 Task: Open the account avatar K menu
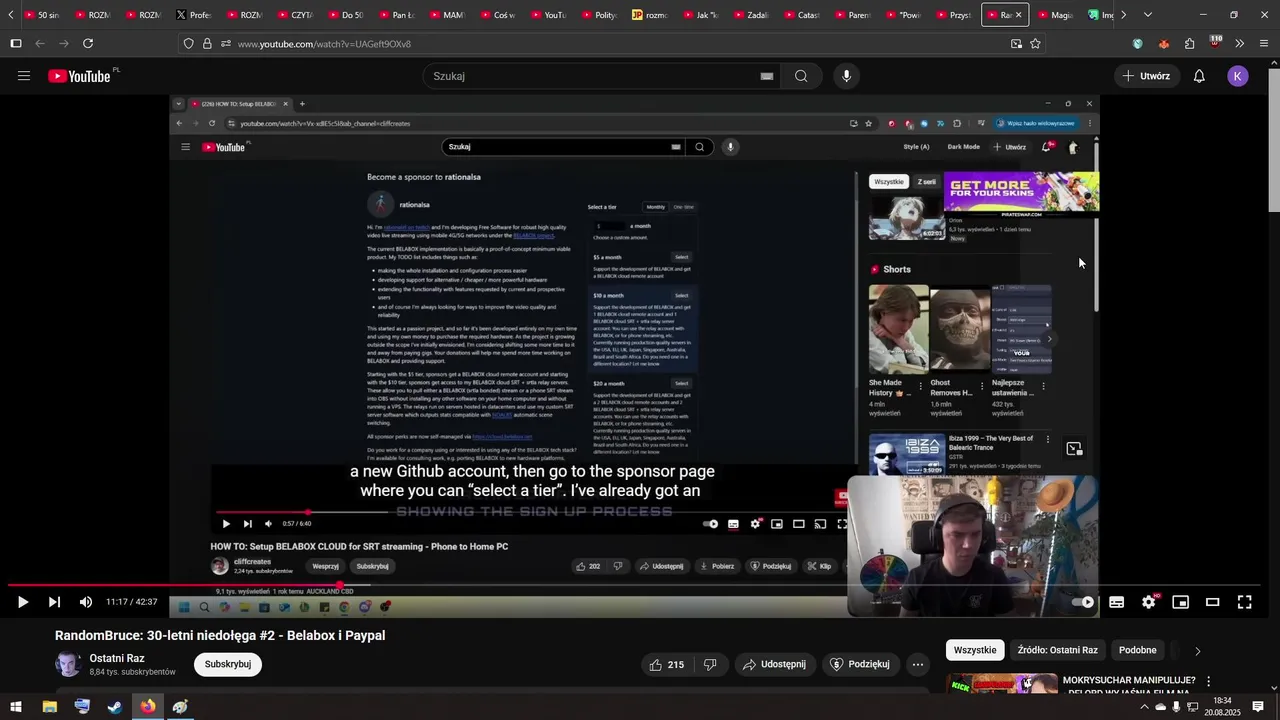coord(1238,76)
